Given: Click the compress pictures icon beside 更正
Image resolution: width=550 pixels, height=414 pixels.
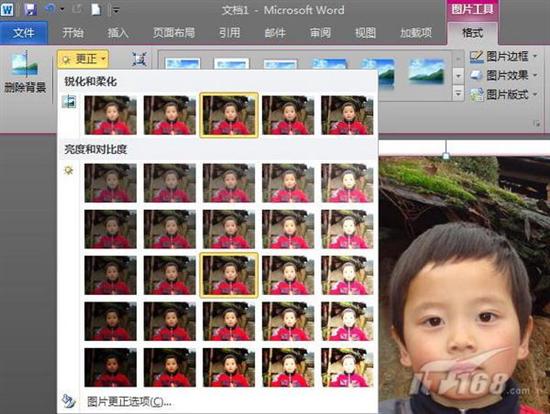Looking at the screenshot, I should point(140,59).
